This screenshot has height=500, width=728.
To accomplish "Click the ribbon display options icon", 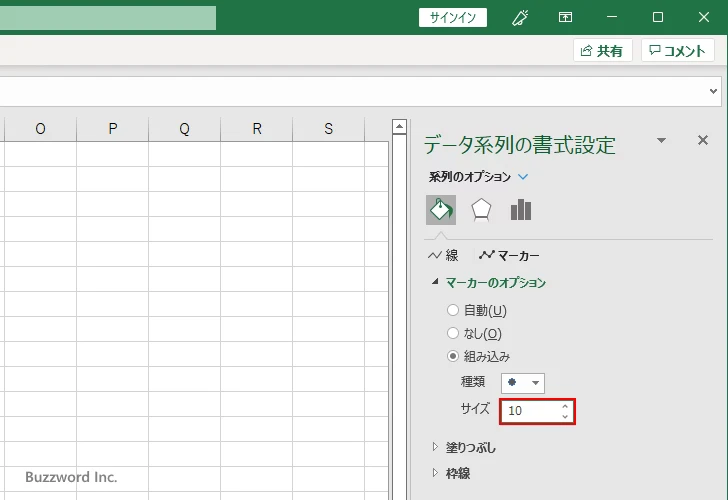I will (566, 17).
